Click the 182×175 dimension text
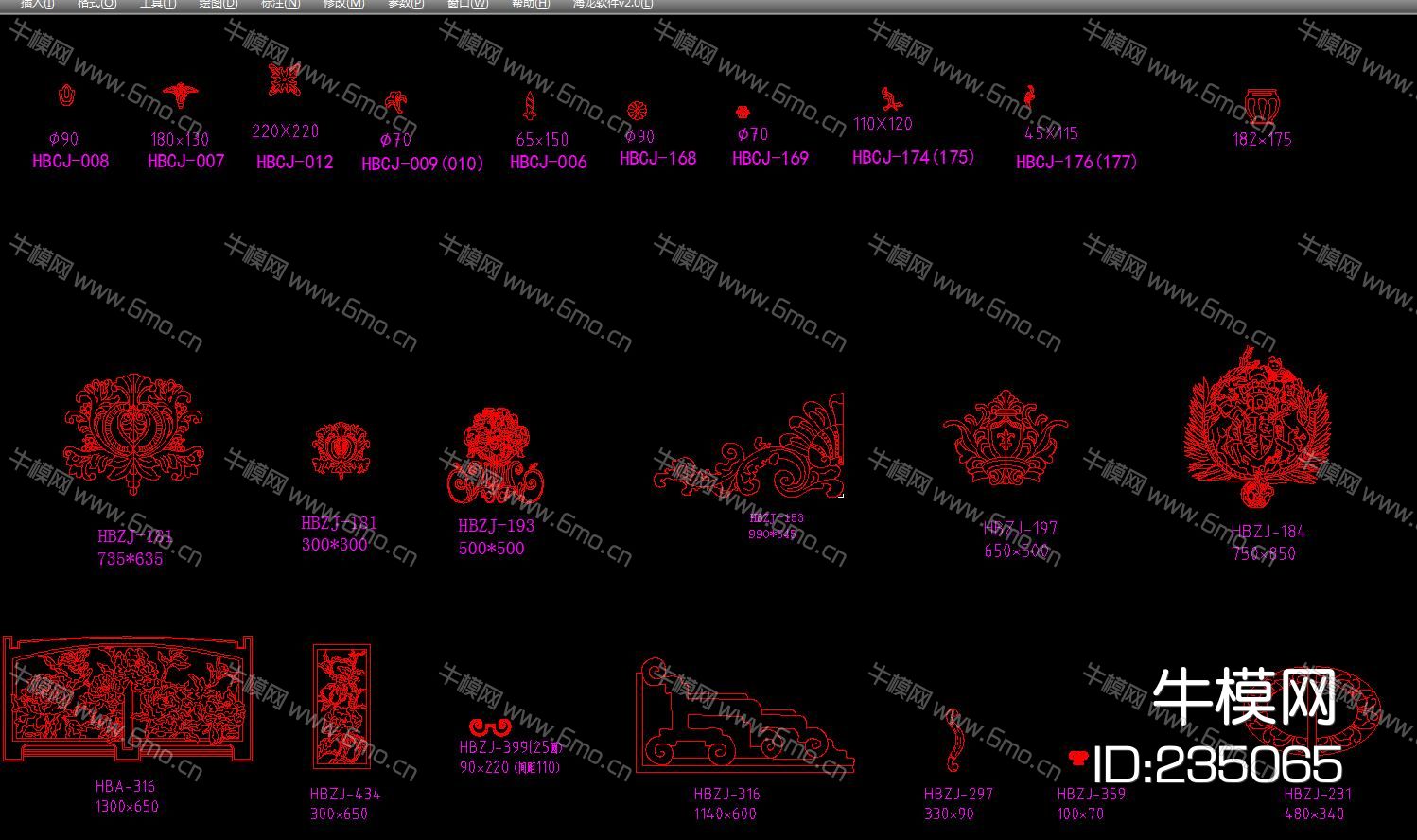The width and height of the screenshot is (1417, 840). coord(1262,139)
